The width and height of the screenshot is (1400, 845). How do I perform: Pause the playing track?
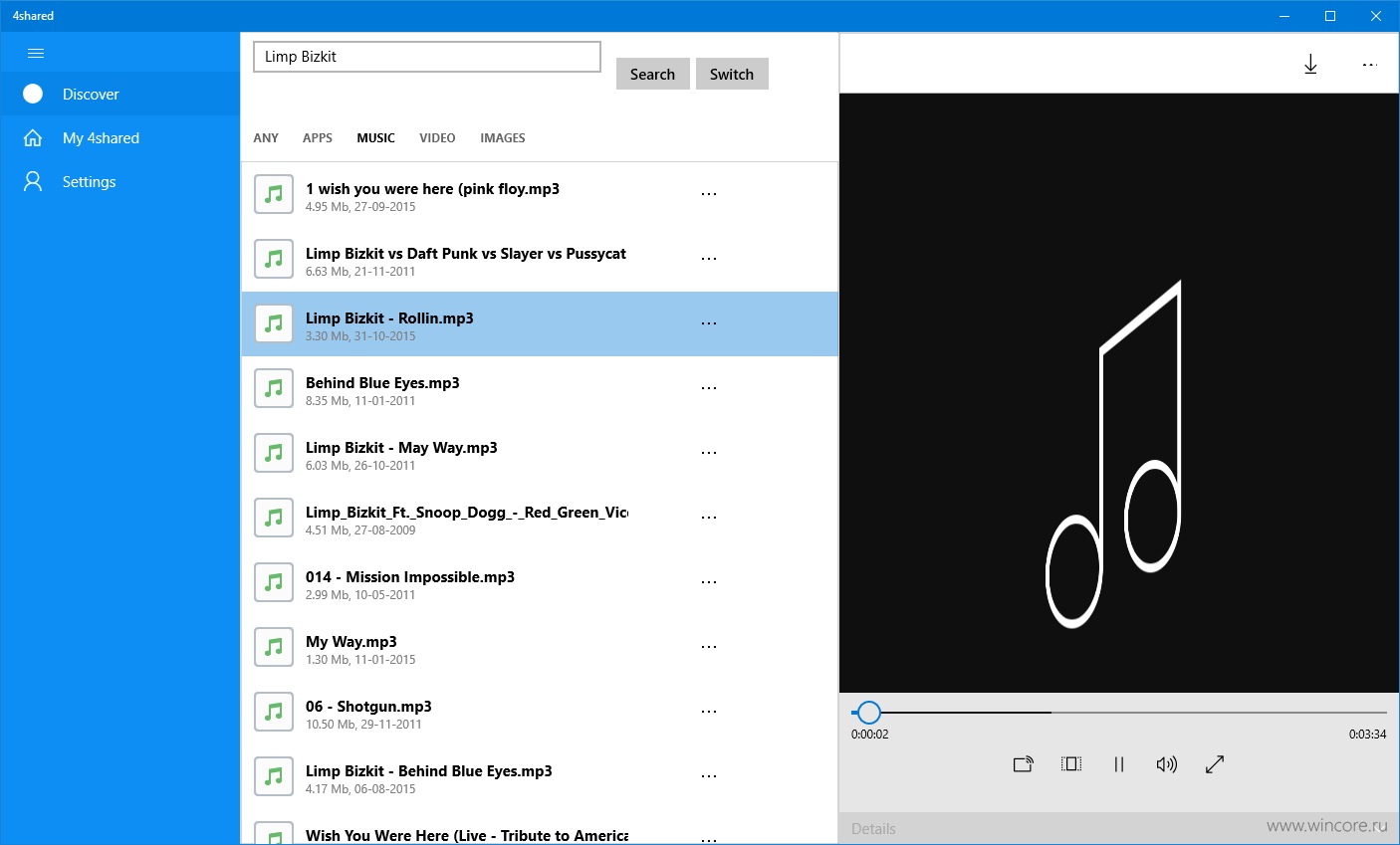pyautogui.click(x=1119, y=764)
